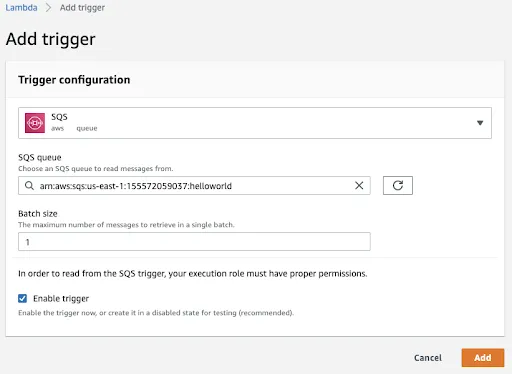Viewport: 512px width, 374px height.
Task: Click into the Batch size input field
Action: coord(194,242)
